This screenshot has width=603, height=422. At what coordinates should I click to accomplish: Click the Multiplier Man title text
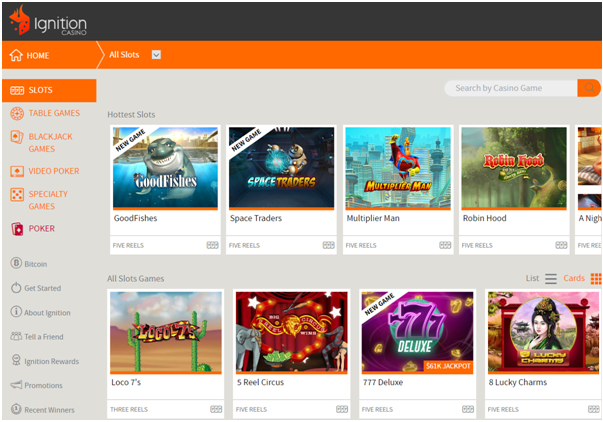point(373,218)
